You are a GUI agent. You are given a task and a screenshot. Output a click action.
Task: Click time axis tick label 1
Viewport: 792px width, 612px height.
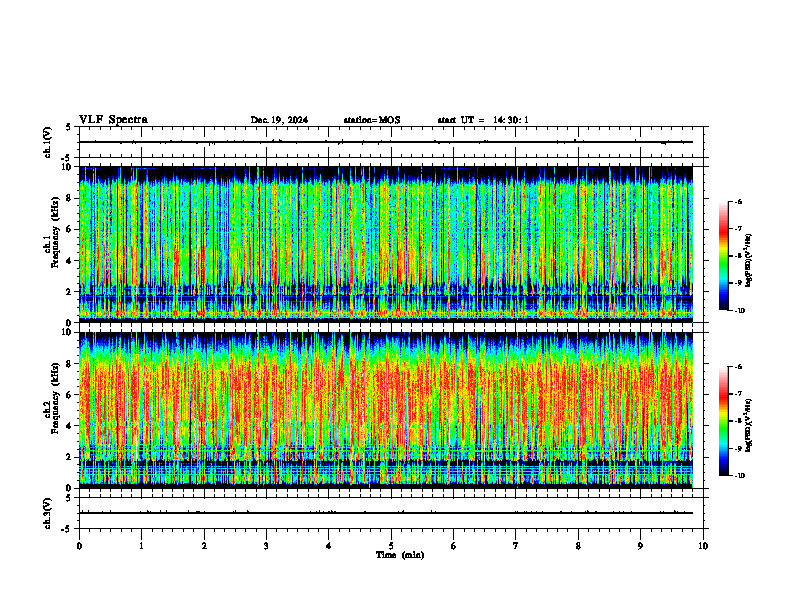point(141,546)
